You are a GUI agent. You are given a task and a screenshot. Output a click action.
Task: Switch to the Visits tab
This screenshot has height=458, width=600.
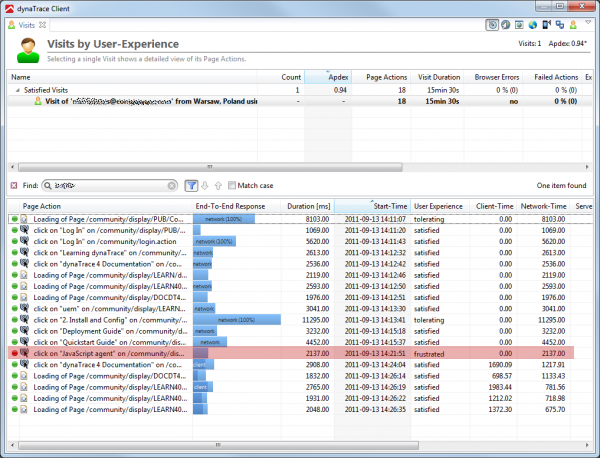tap(27, 25)
